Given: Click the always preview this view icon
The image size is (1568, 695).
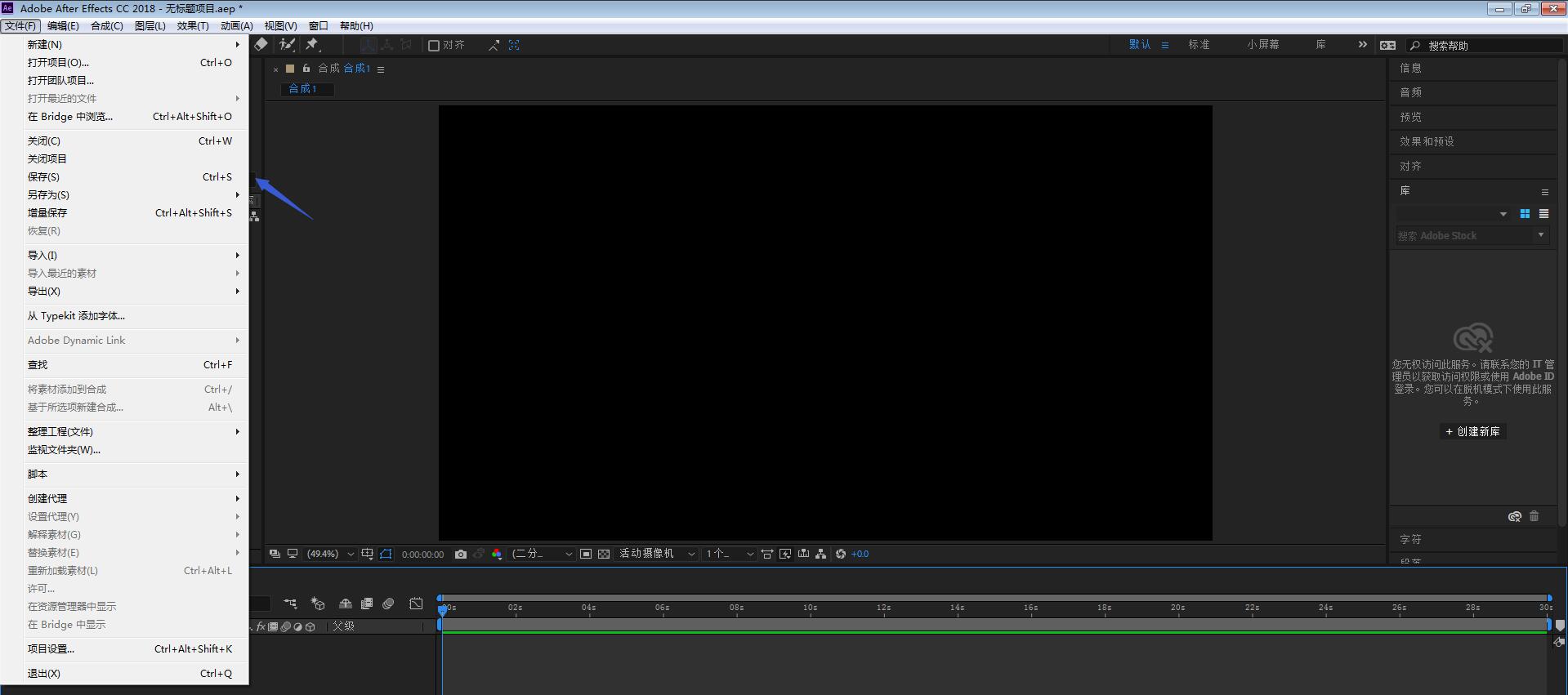Looking at the screenshot, I should tap(275, 554).
